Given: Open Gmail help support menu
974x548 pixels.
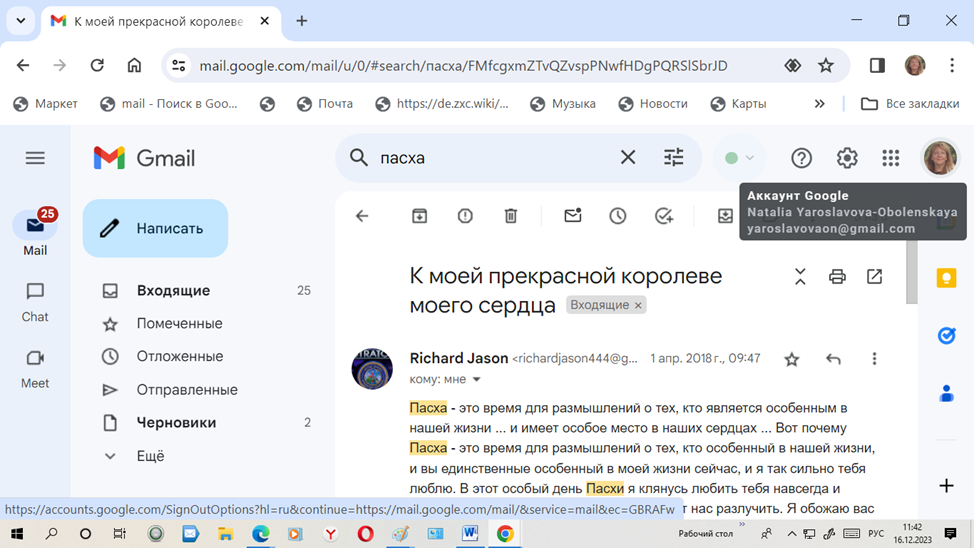Looking at the screenshot, I should [801, 158].
